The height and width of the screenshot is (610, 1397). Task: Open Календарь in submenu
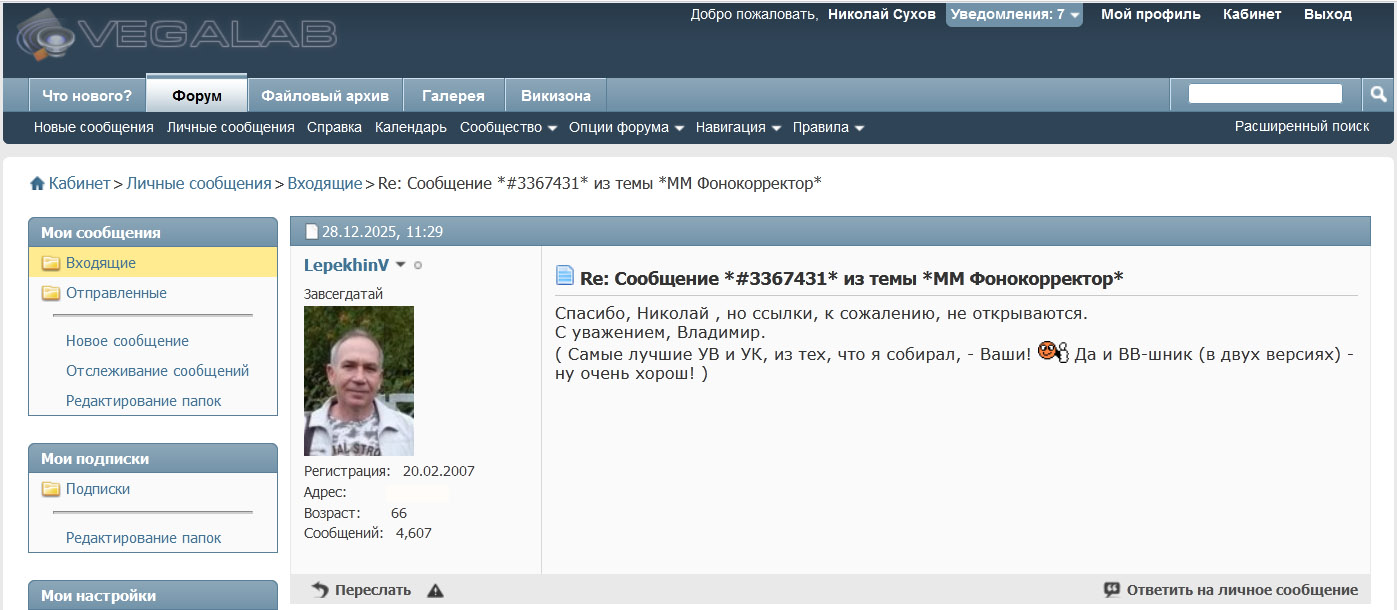411,127
